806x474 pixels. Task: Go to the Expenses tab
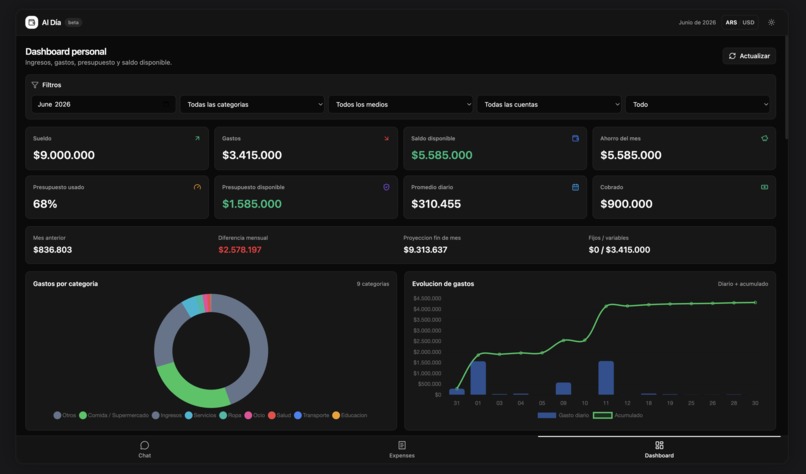(x=402, y=449)
